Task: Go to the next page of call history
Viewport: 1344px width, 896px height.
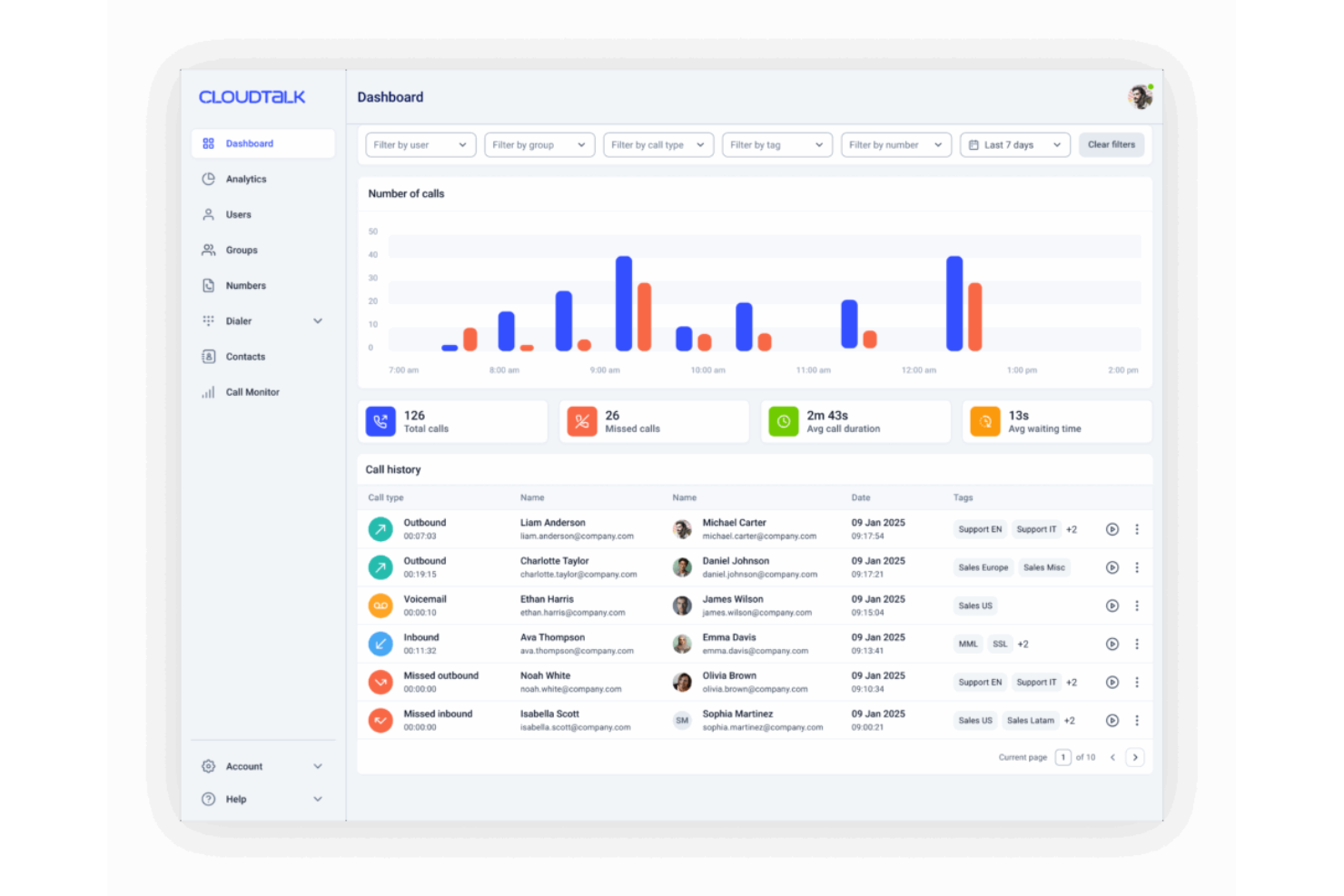Action: point(1135,756)
